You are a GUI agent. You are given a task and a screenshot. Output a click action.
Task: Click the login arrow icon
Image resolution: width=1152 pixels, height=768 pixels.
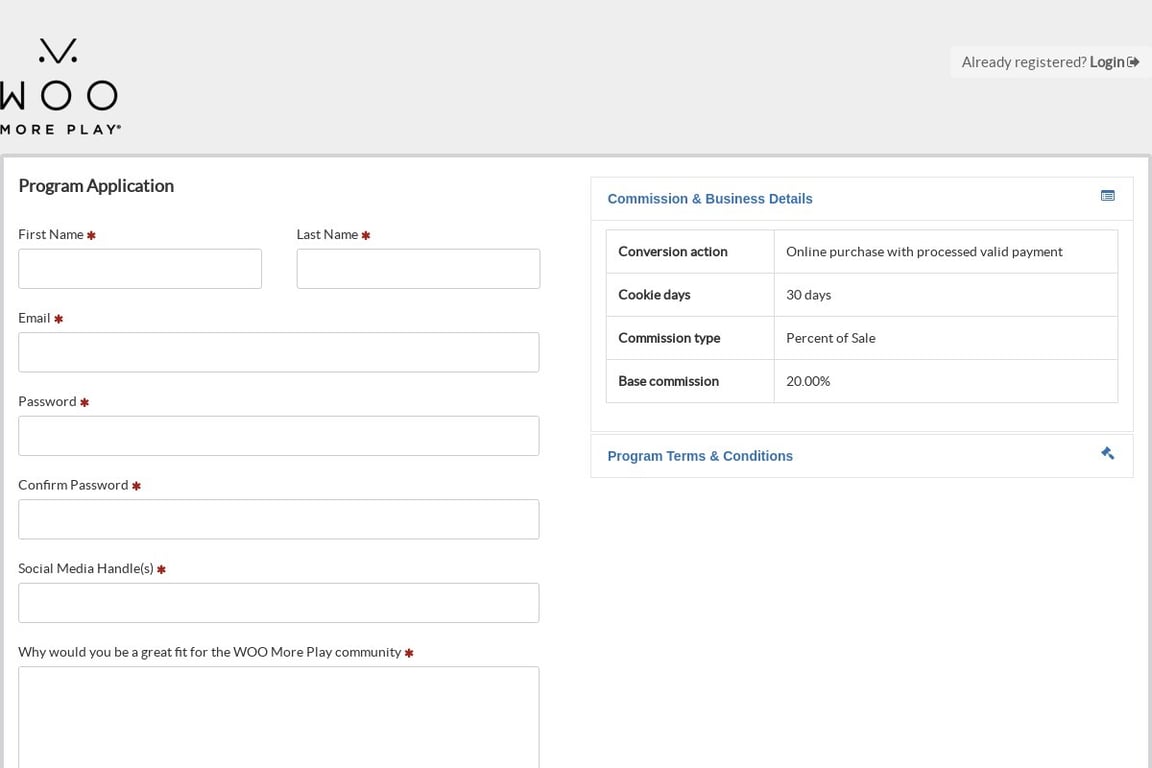pyautogui.click(x=1133, y=62)
